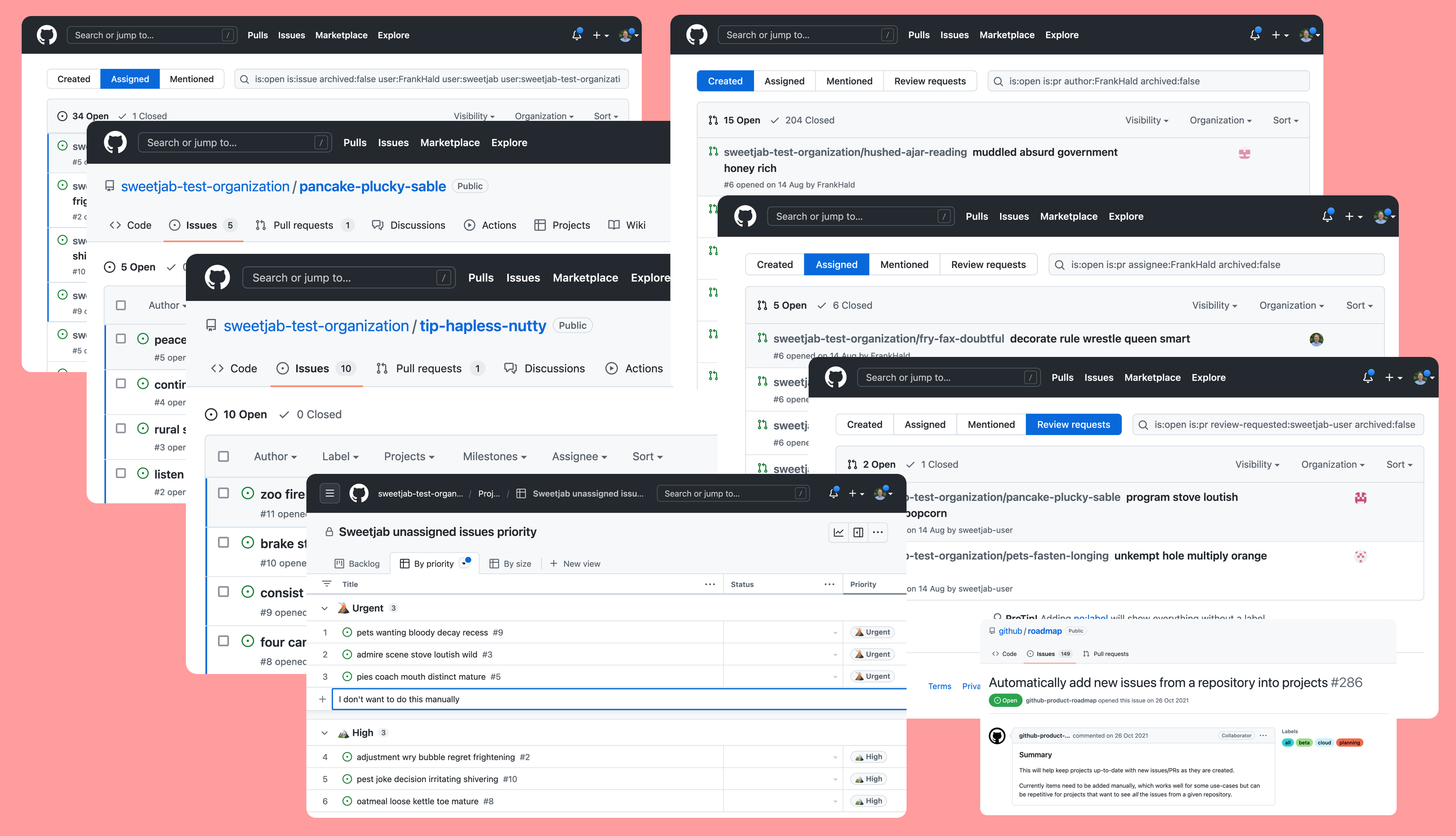Image resolution: width=1456 pixels, height=836 pixels.
Task: Open Assignee filter dropdown
Action: click(x=579, y=457)
